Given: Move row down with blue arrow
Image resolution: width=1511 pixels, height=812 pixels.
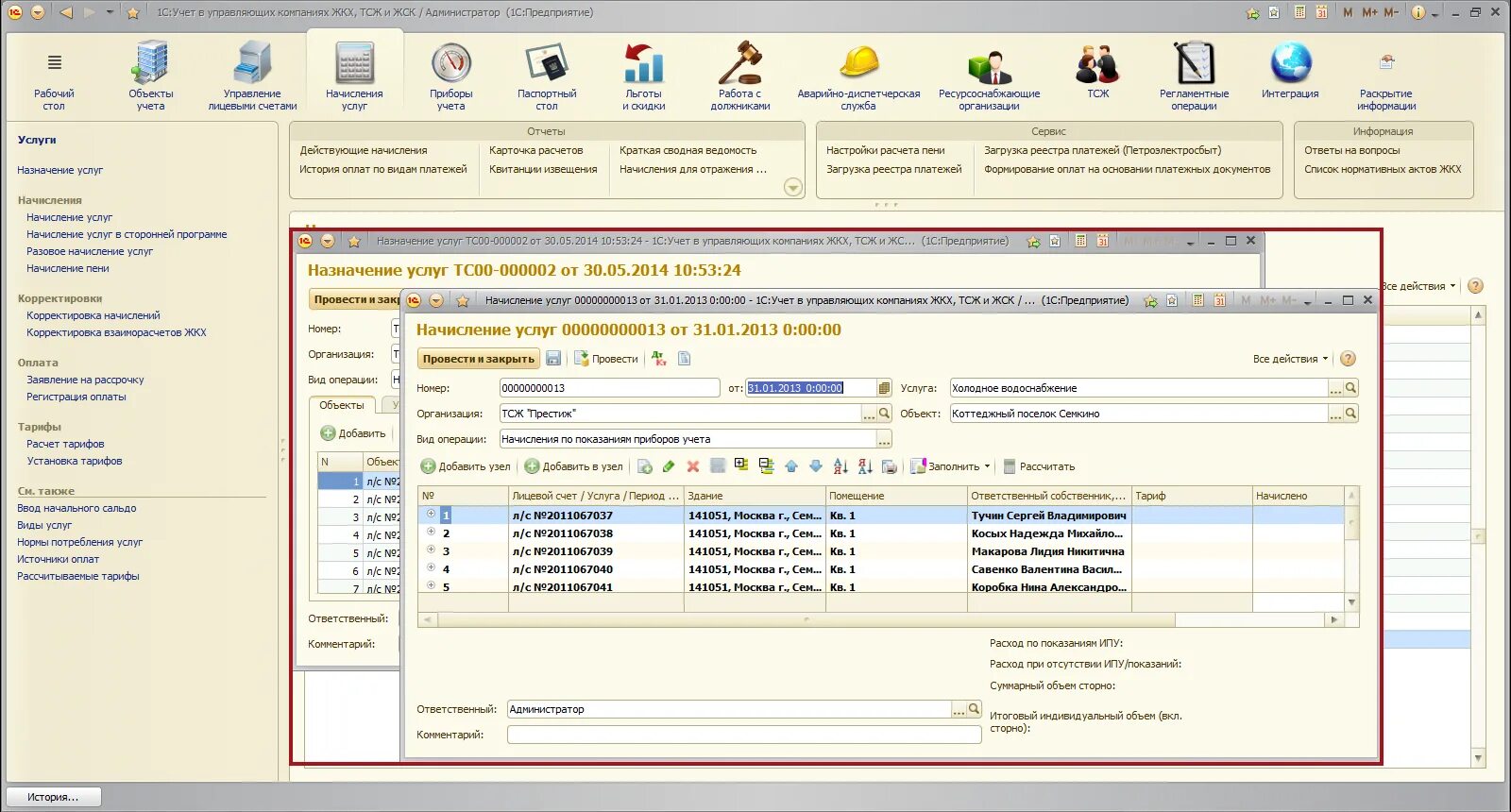Looking at the screenshot, I should 816,466.
